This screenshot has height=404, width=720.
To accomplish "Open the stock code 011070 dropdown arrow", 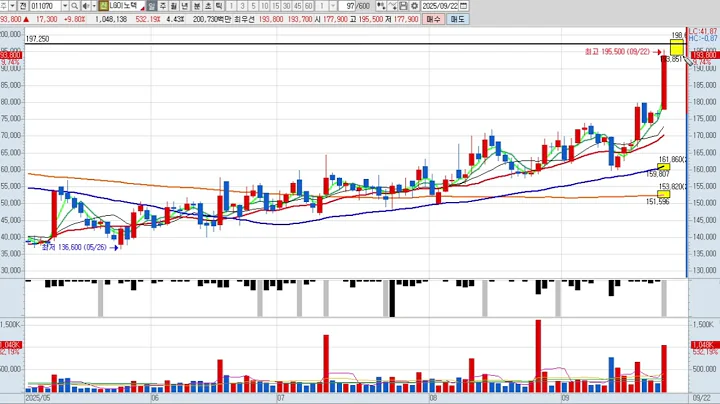I will pyautogui.click(x=65, y=6).
